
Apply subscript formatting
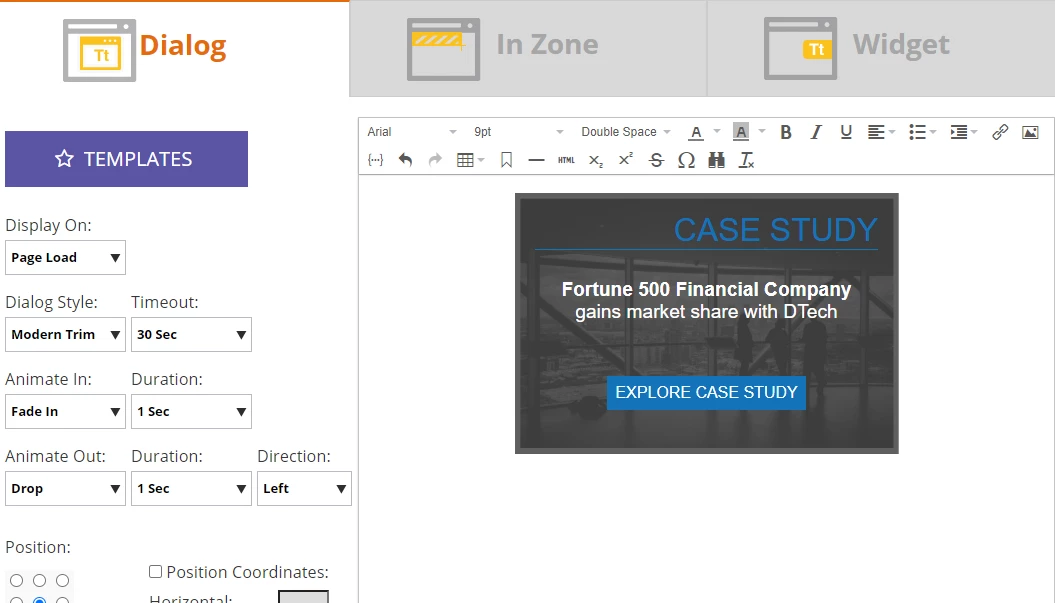click(x=596, y=160)
